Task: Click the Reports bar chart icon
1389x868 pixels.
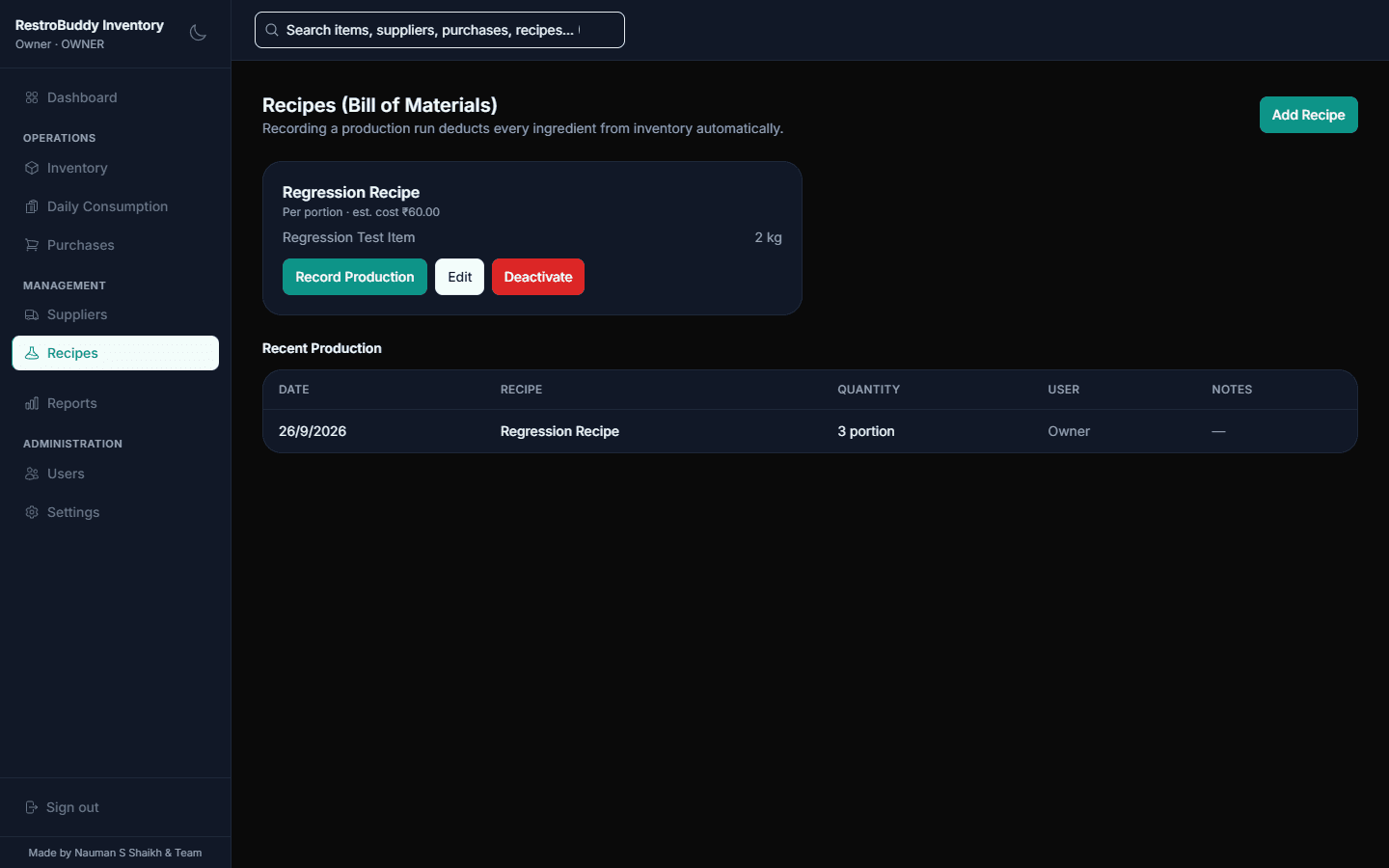Action: pos(32,403)
